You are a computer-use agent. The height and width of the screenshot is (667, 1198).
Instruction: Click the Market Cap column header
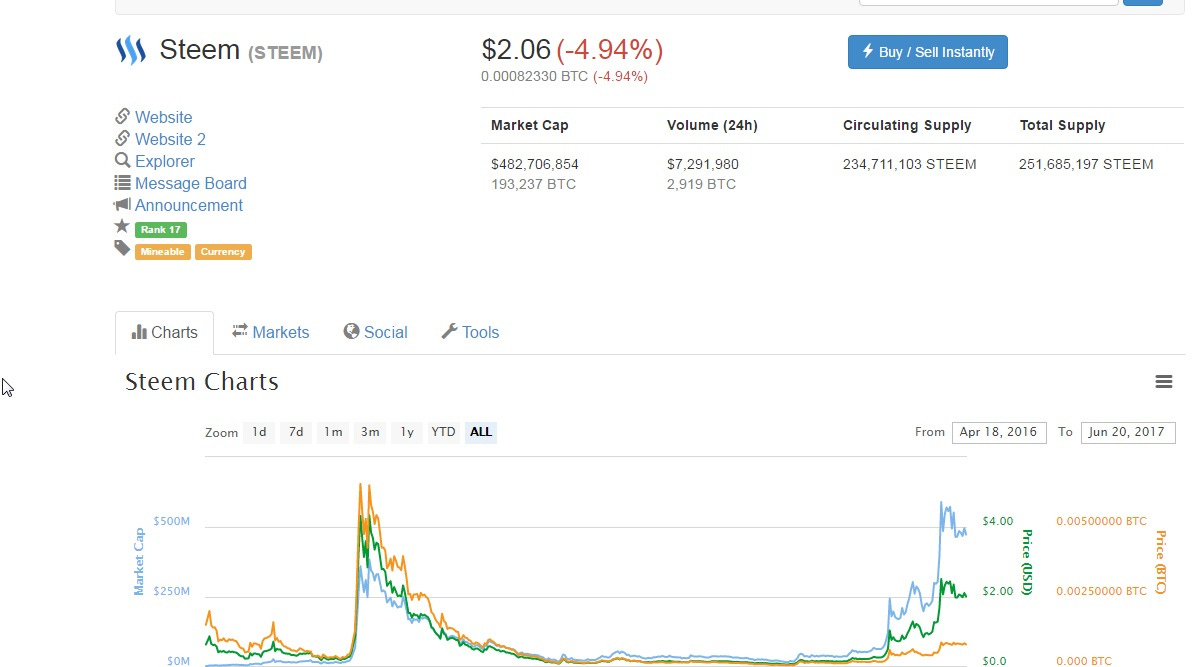[529, 125]
